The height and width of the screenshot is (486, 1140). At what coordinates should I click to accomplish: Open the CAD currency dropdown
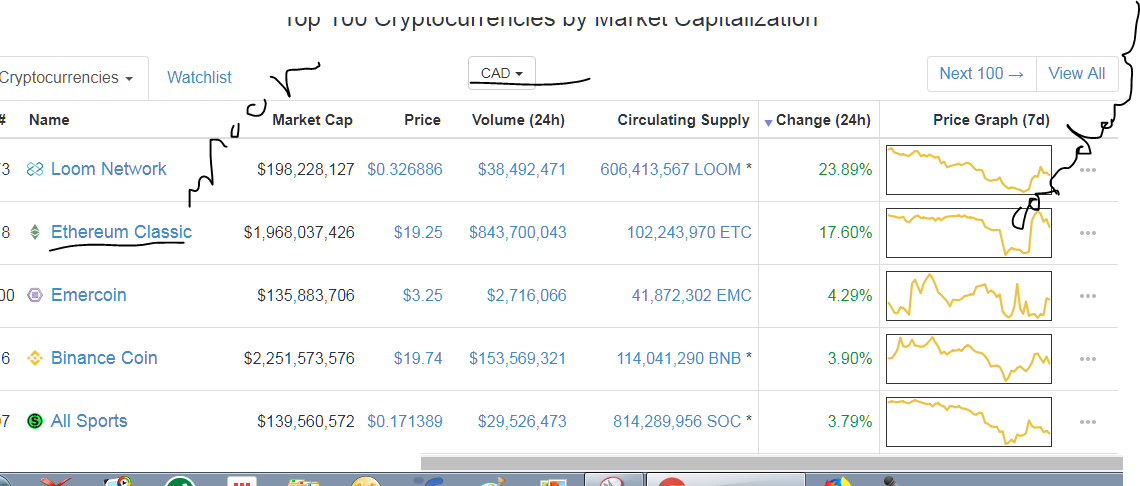502,73
